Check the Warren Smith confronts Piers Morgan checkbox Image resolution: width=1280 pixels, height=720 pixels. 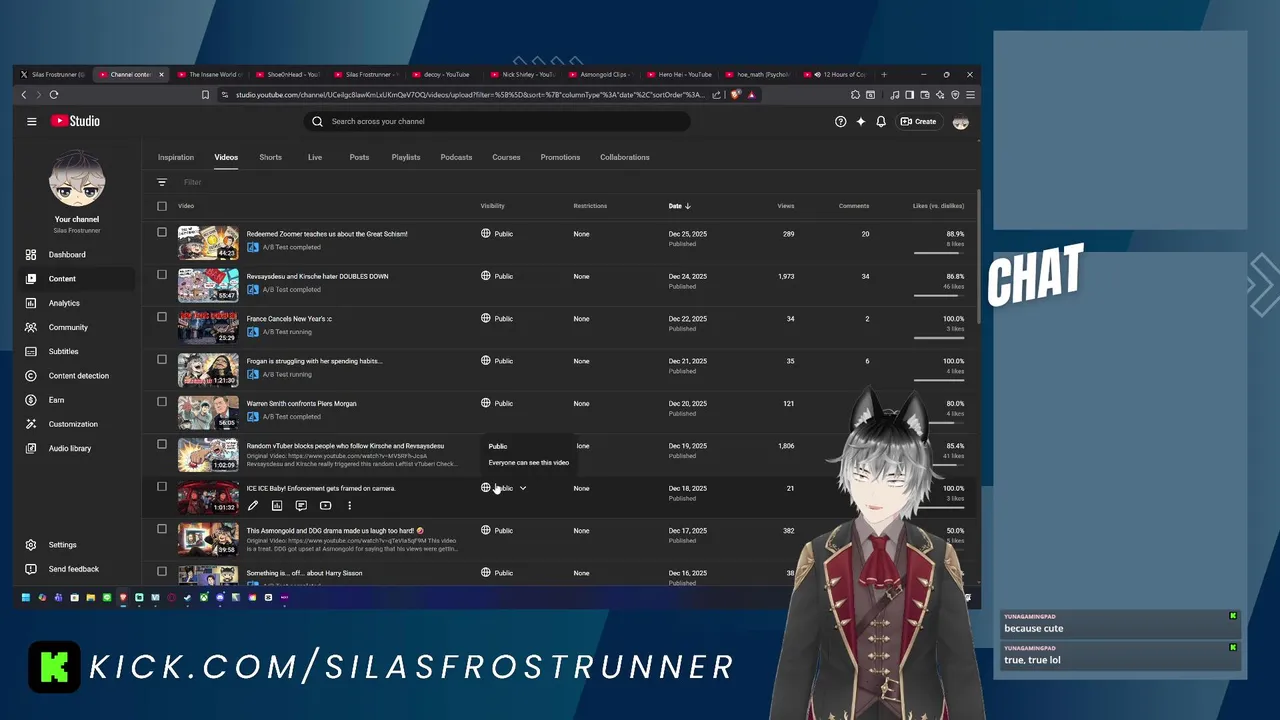pos(162,402)
